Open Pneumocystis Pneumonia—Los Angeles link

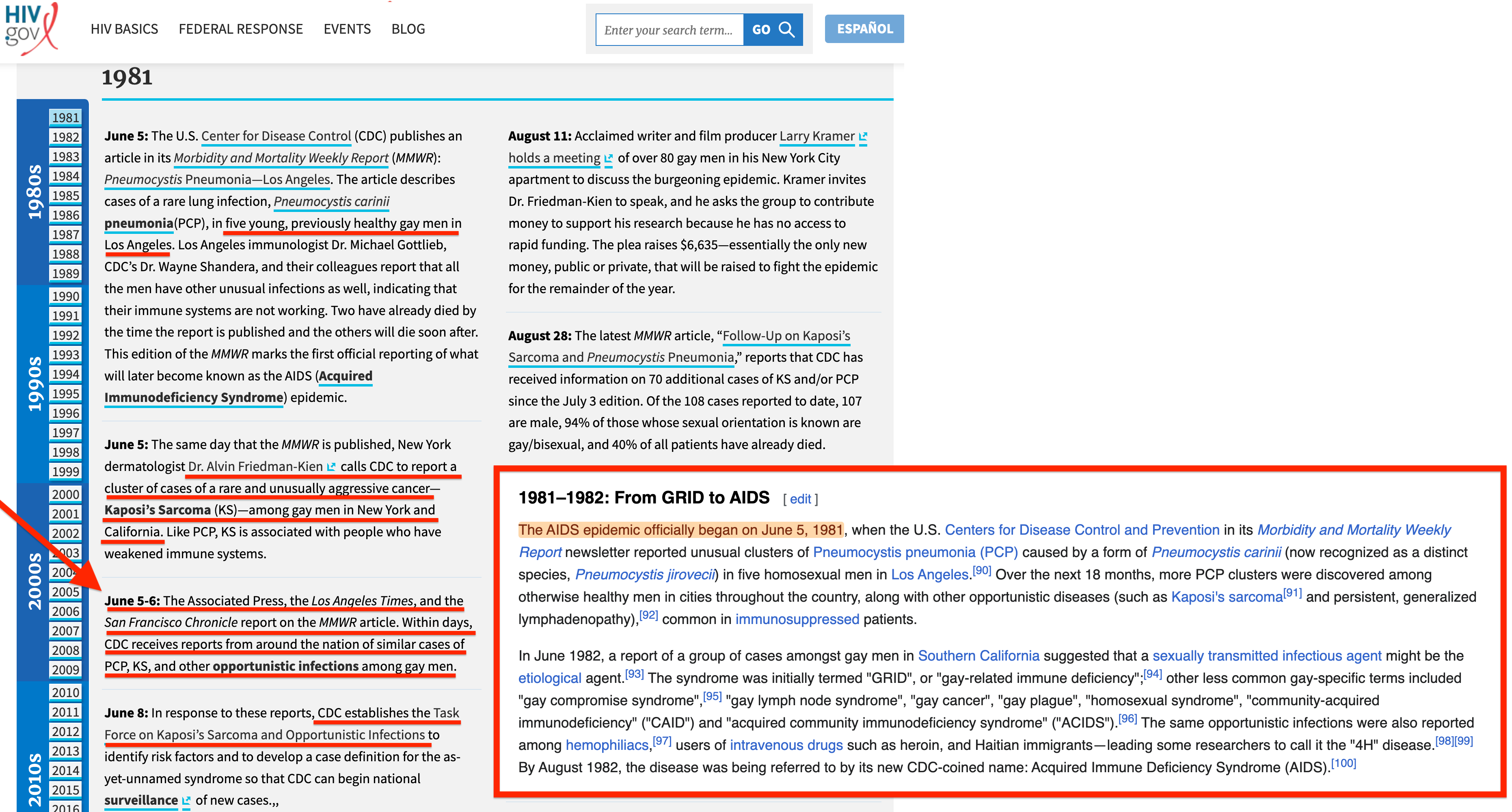click(x=217, y=180)
